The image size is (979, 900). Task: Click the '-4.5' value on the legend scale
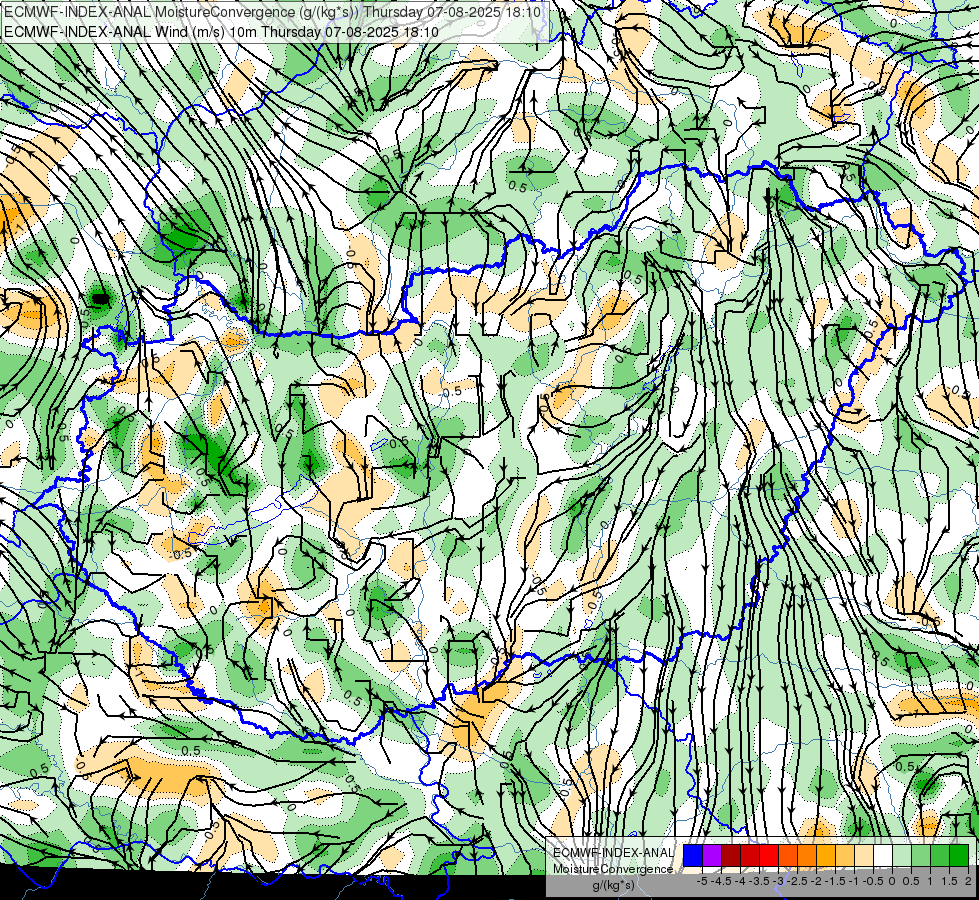(x=721, y=881)
